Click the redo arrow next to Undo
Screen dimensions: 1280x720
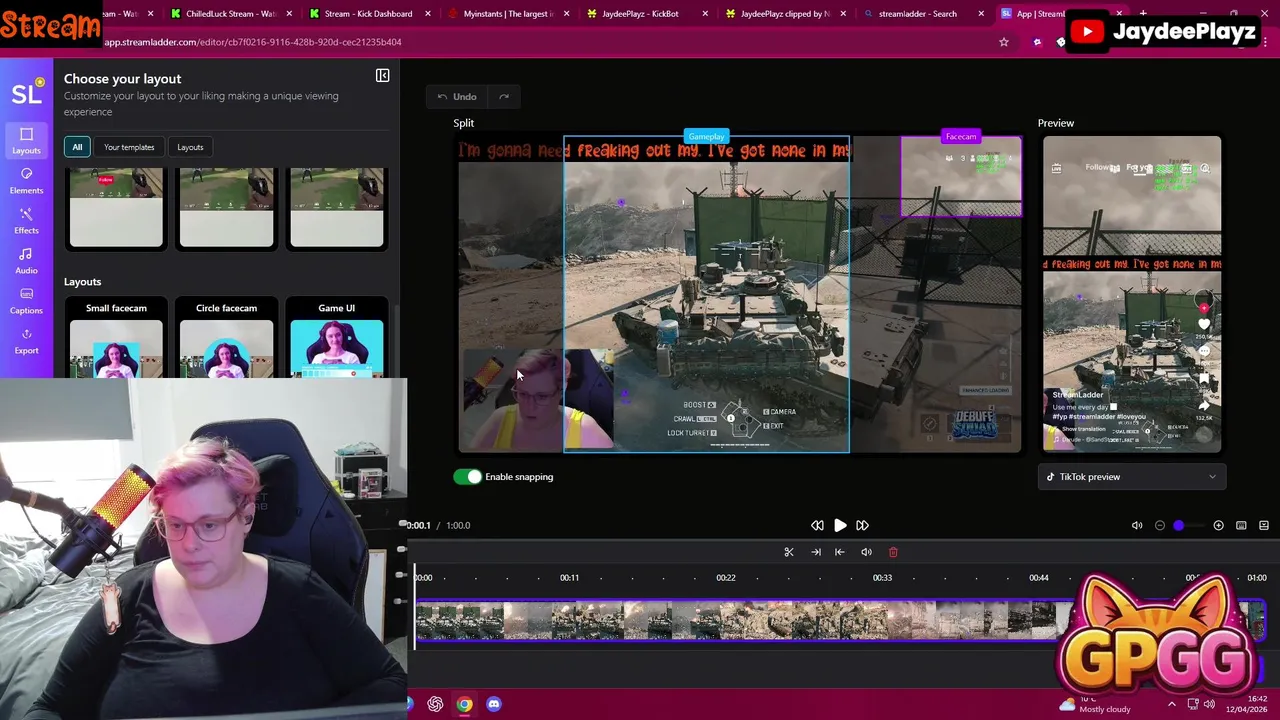pyautogui.click(x=504, y=97)
